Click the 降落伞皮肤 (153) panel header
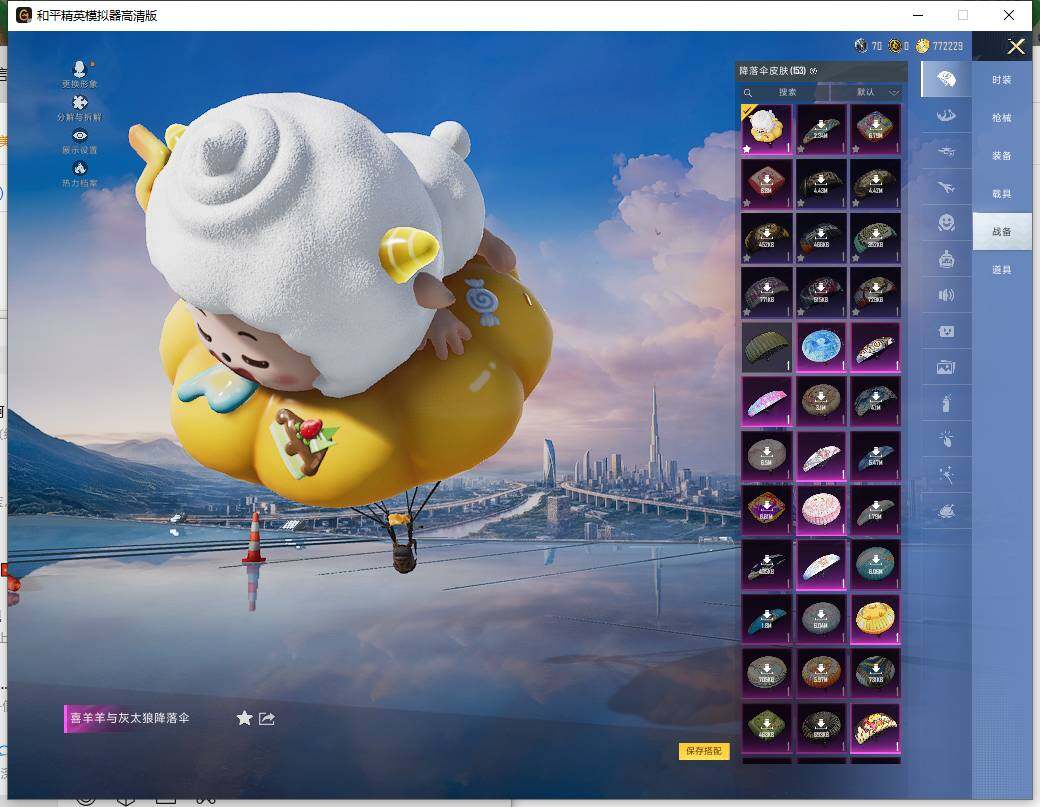Viewport: 1040px width, 807px height. coord(821,71)
